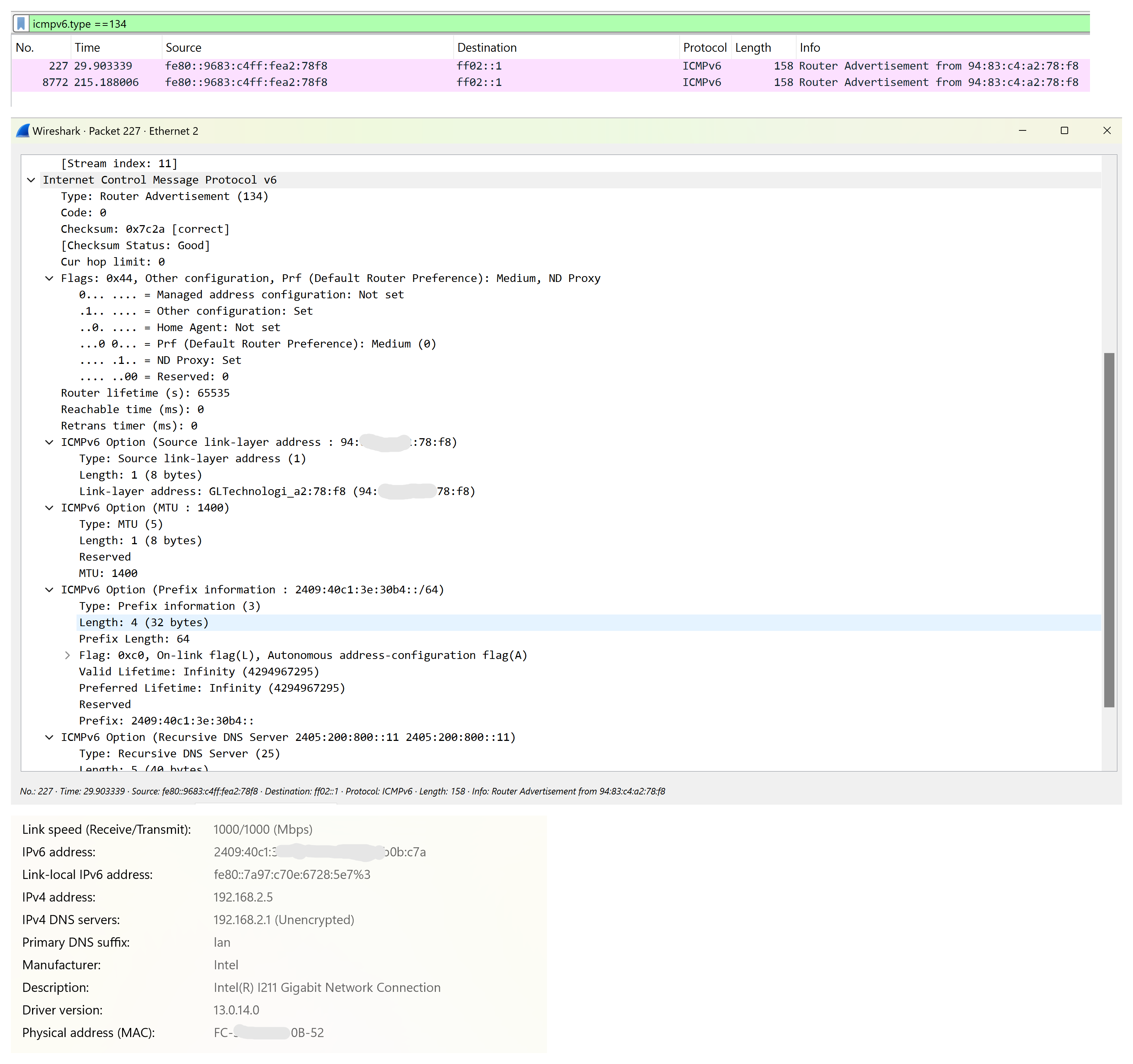
Task: Click the packet details vertical scrollbar thumb
Action: point(1109,530)
